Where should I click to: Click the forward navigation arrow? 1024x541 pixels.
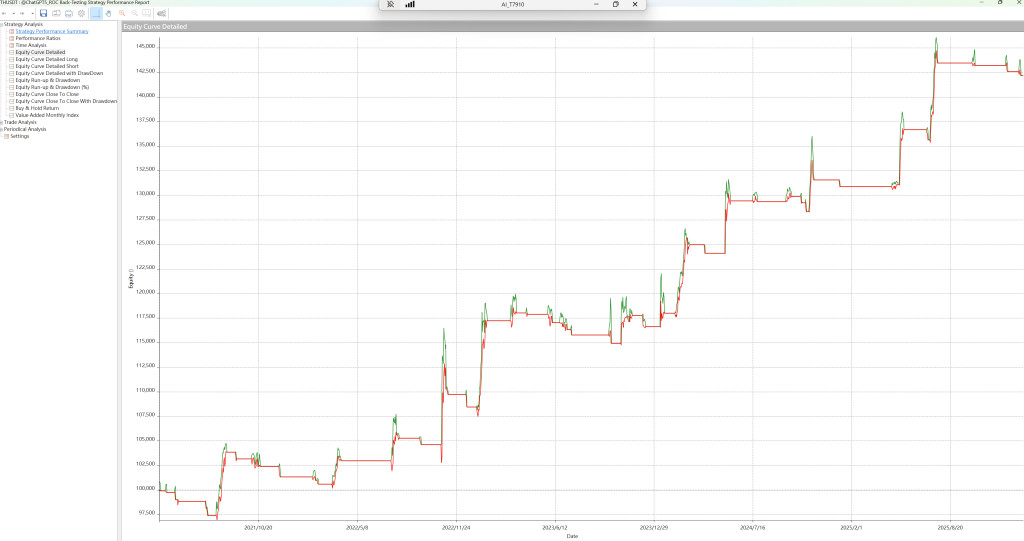[22, 13]
